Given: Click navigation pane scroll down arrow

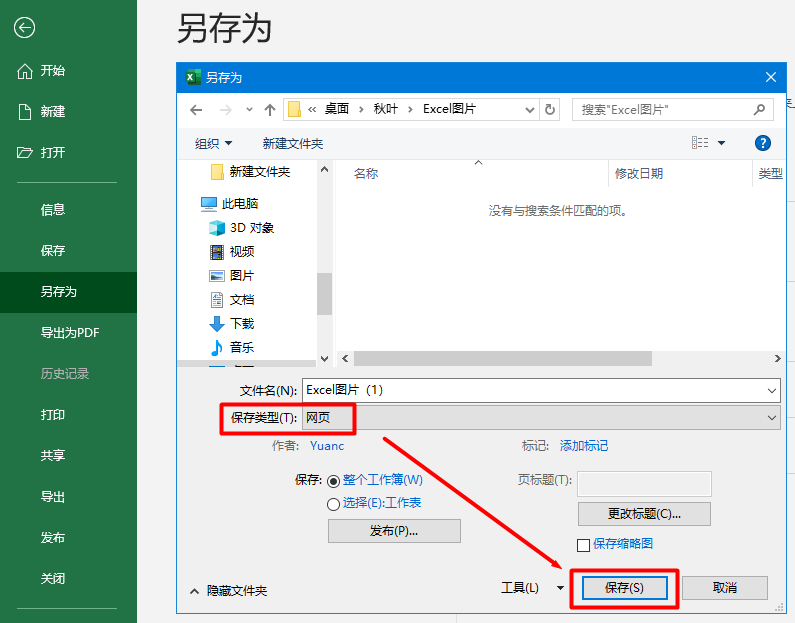Looking at the screenshot, I should (324, 358).
